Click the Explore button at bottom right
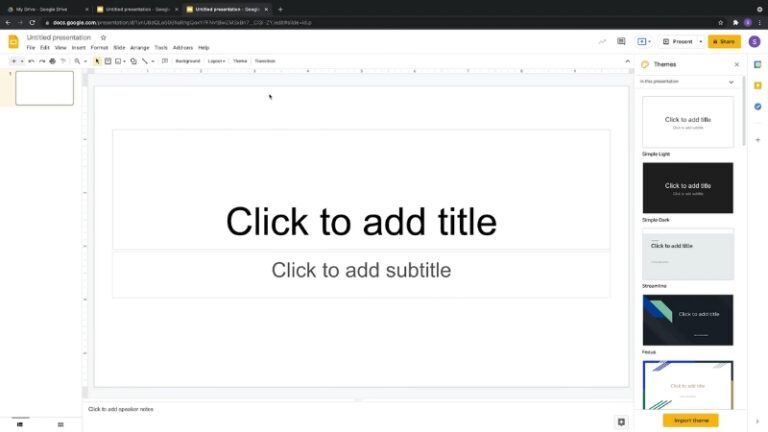 tap(621, 422)
